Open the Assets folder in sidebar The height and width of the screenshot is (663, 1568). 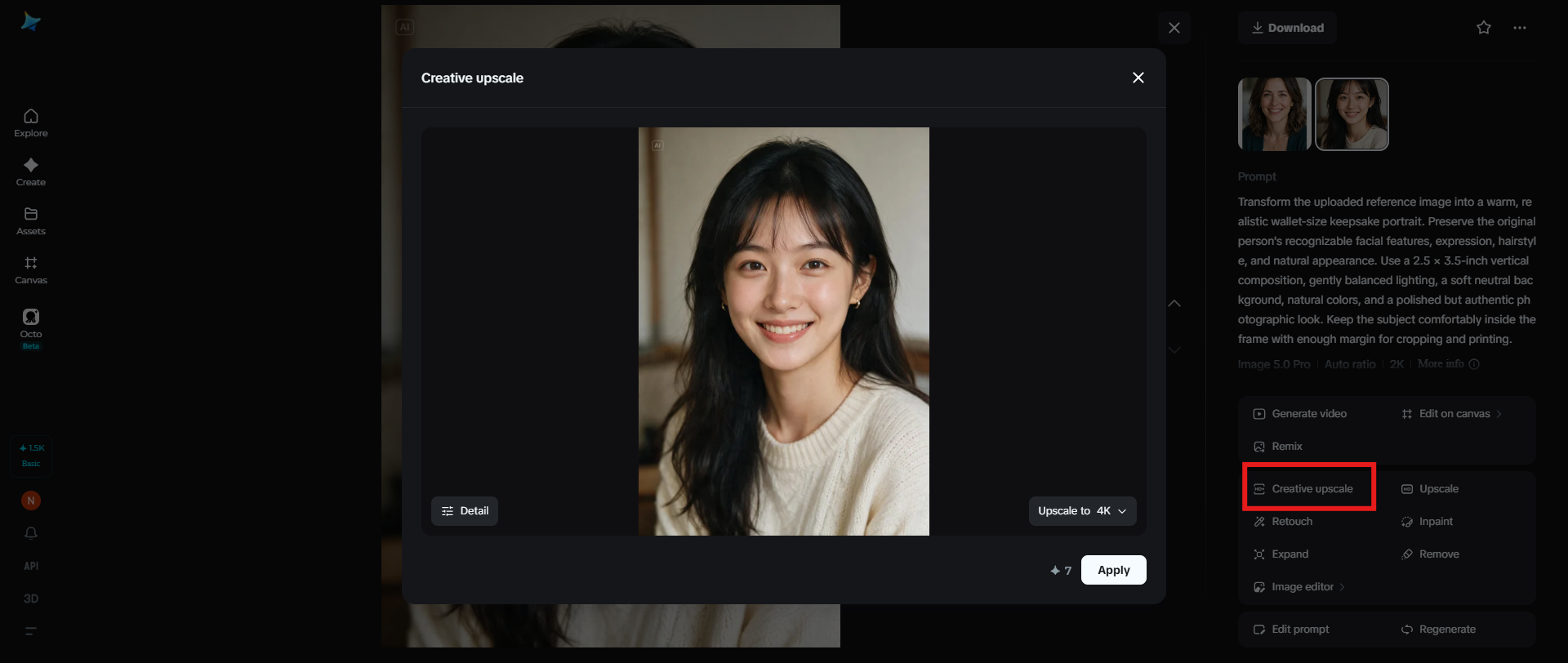tap(31, 221)
